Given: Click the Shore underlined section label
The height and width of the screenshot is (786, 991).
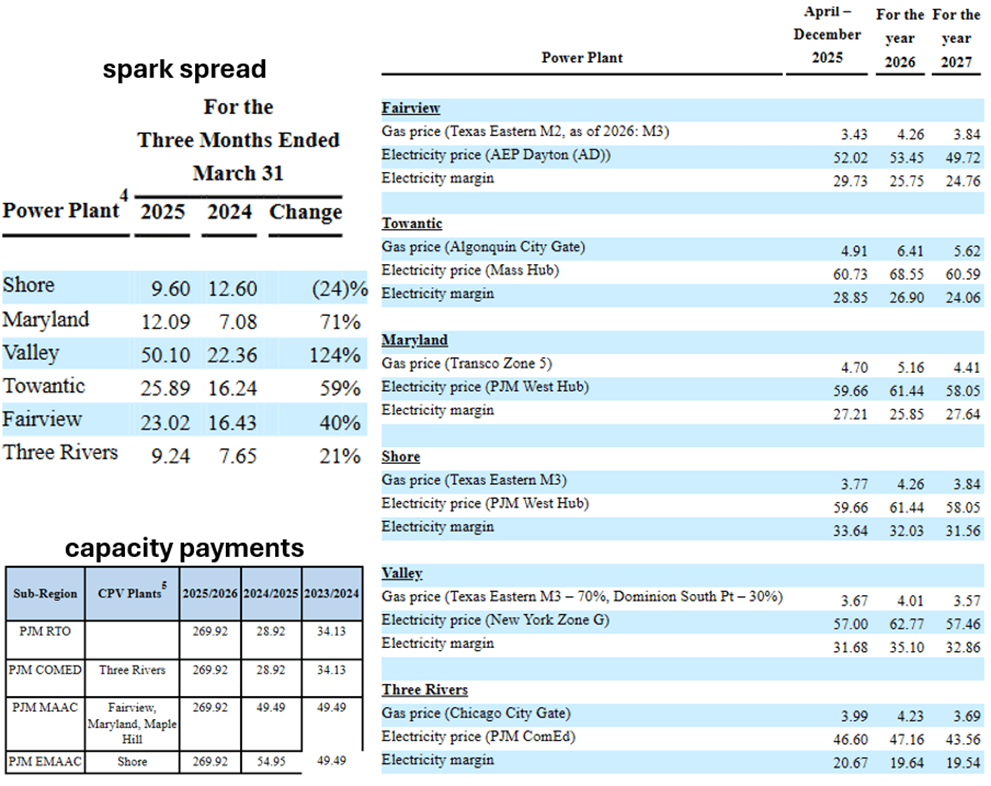Looking at the screenshot, I should point(401,456).
